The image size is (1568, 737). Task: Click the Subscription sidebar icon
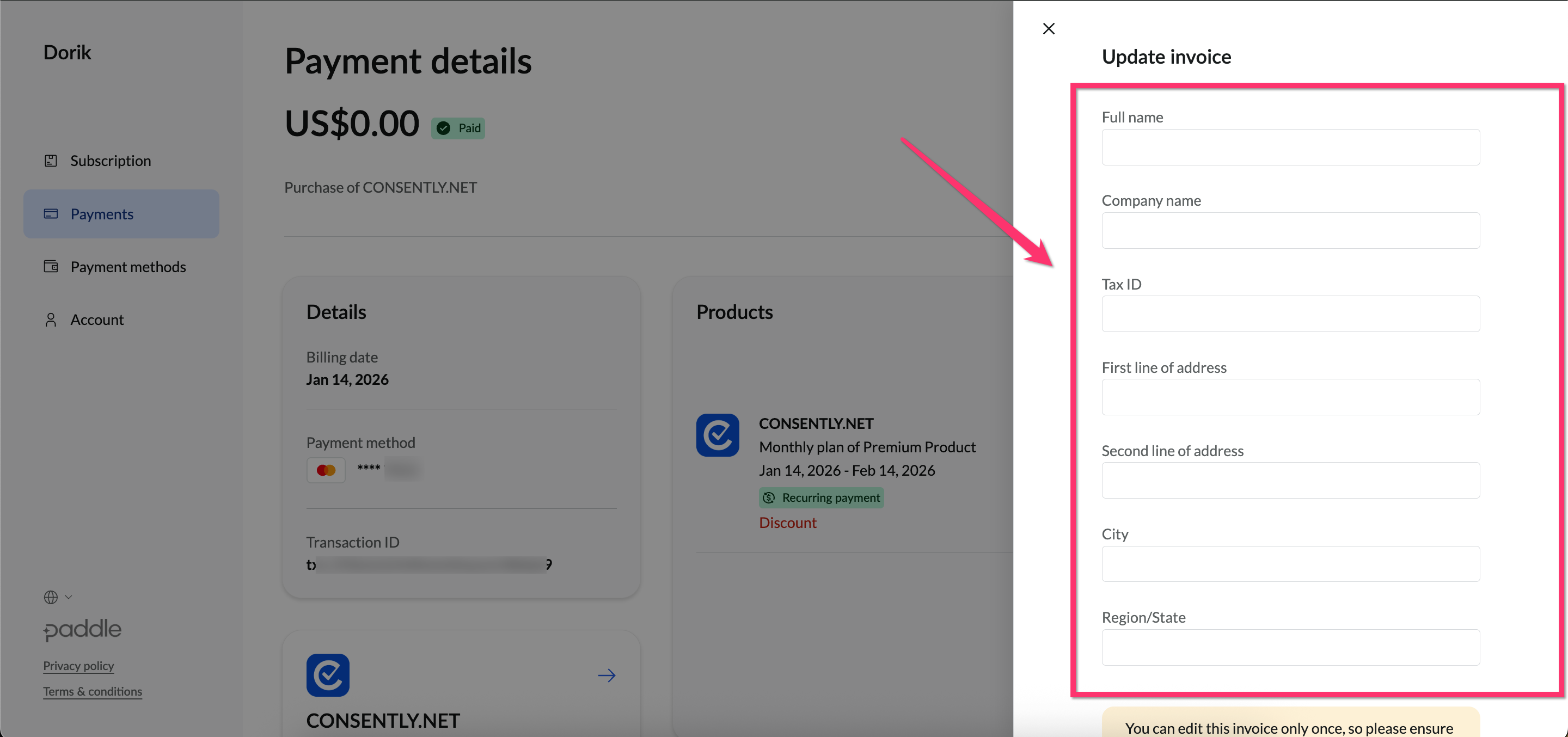51,161
